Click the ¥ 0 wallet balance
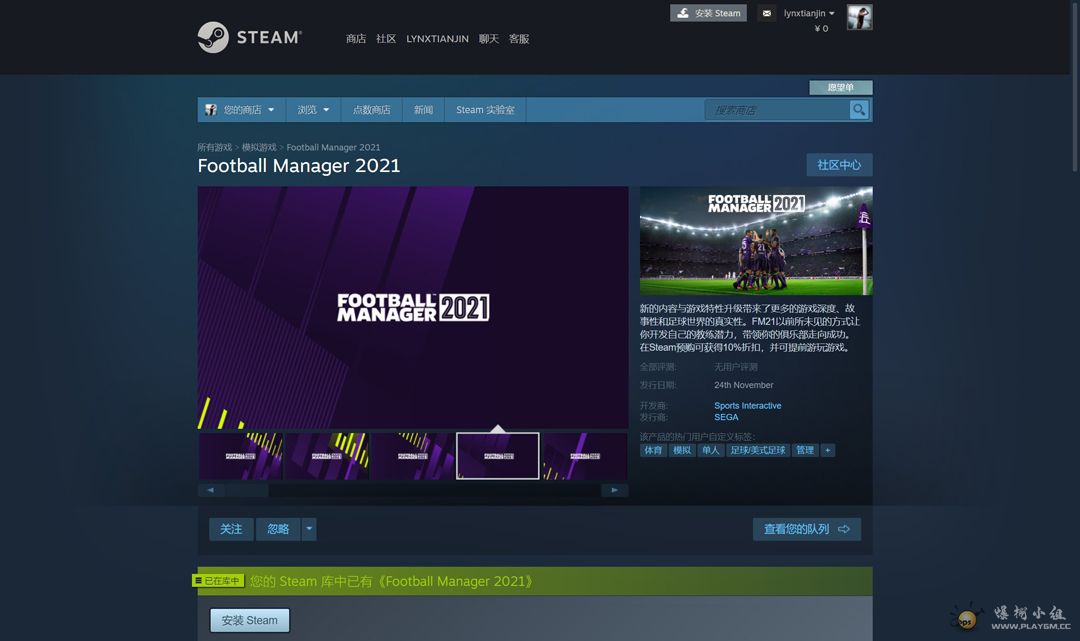The image size is (1080, 641). click(x=821, y=28)
